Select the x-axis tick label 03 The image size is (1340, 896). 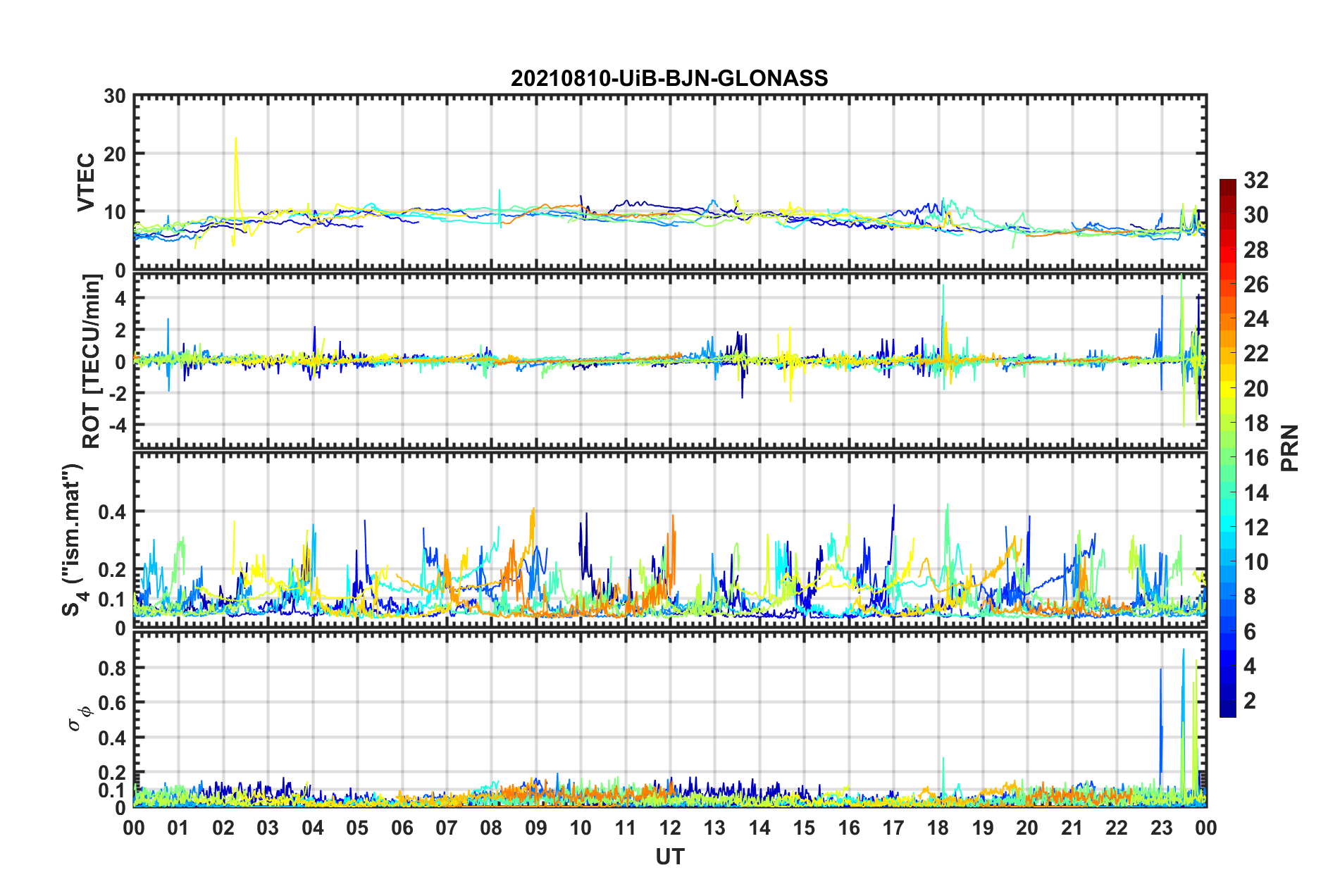[268, 828]
